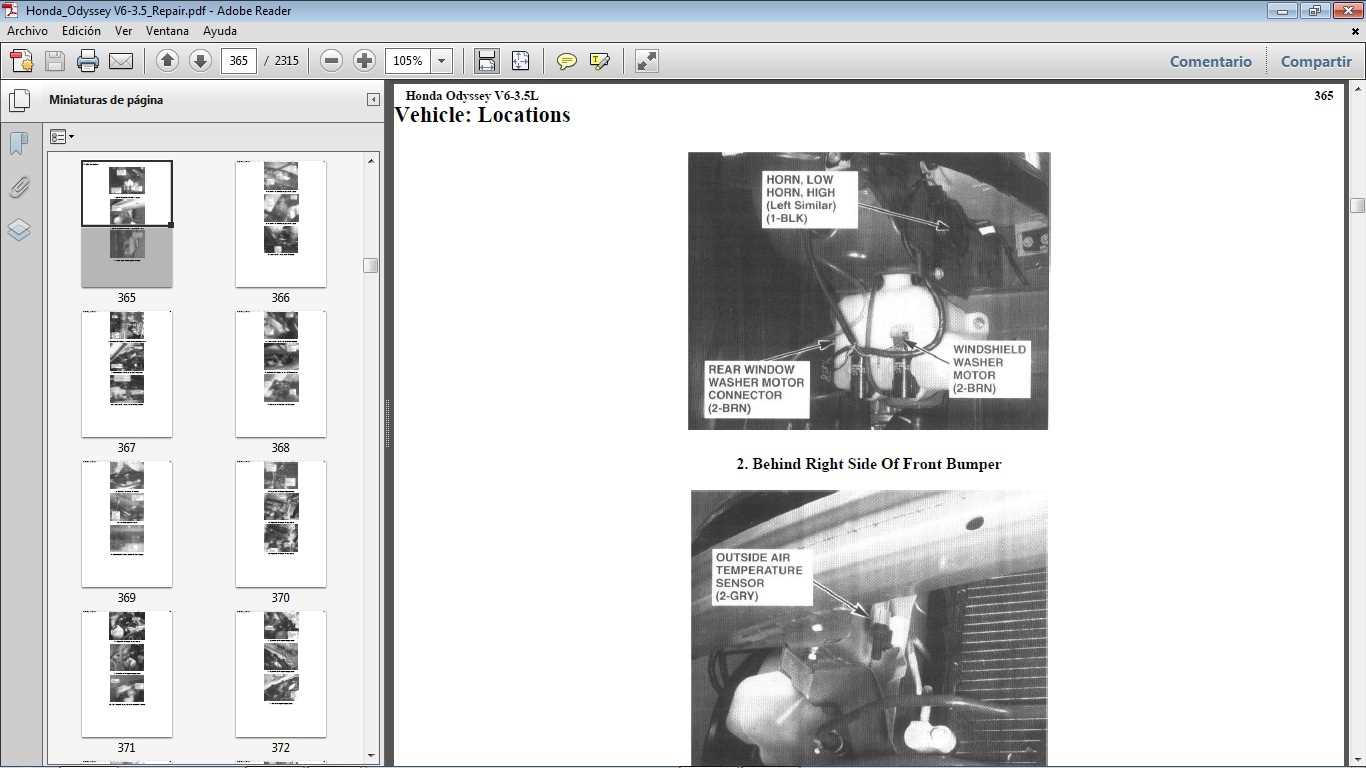Select the highlight text tool

(600, 61)
